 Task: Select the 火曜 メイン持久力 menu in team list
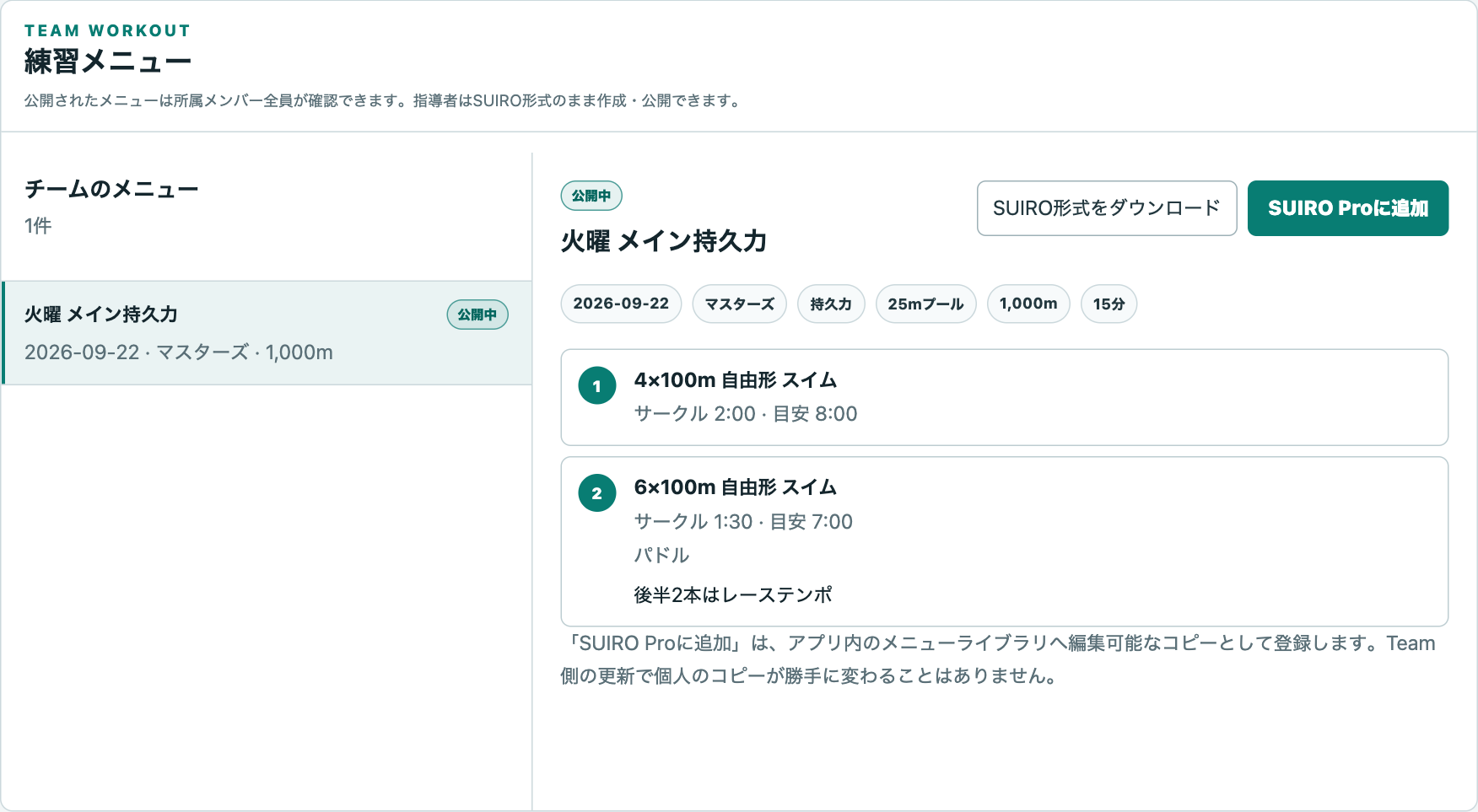click(x=267, y=333)
